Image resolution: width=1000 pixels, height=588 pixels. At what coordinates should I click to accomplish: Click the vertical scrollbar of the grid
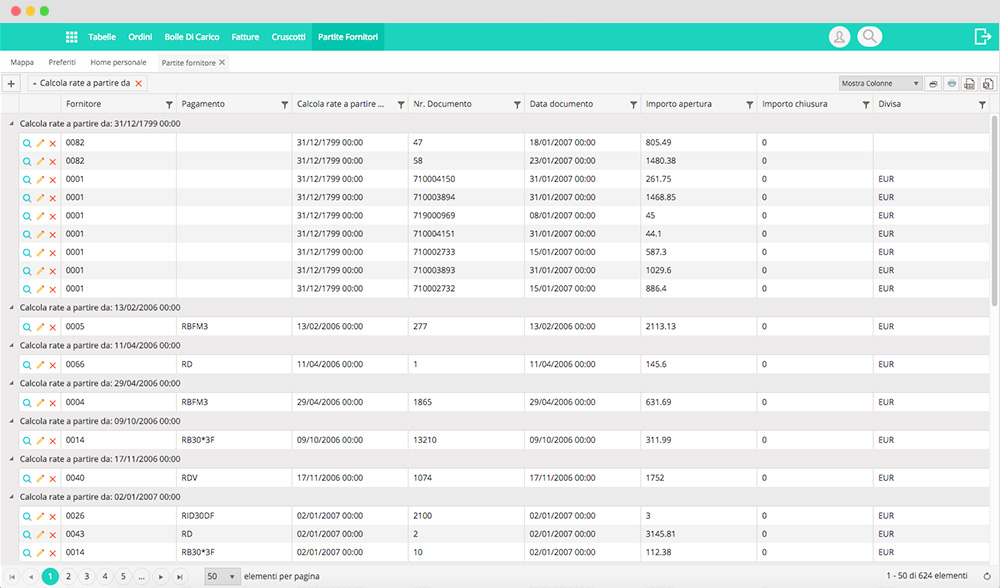tap(994, 210)
